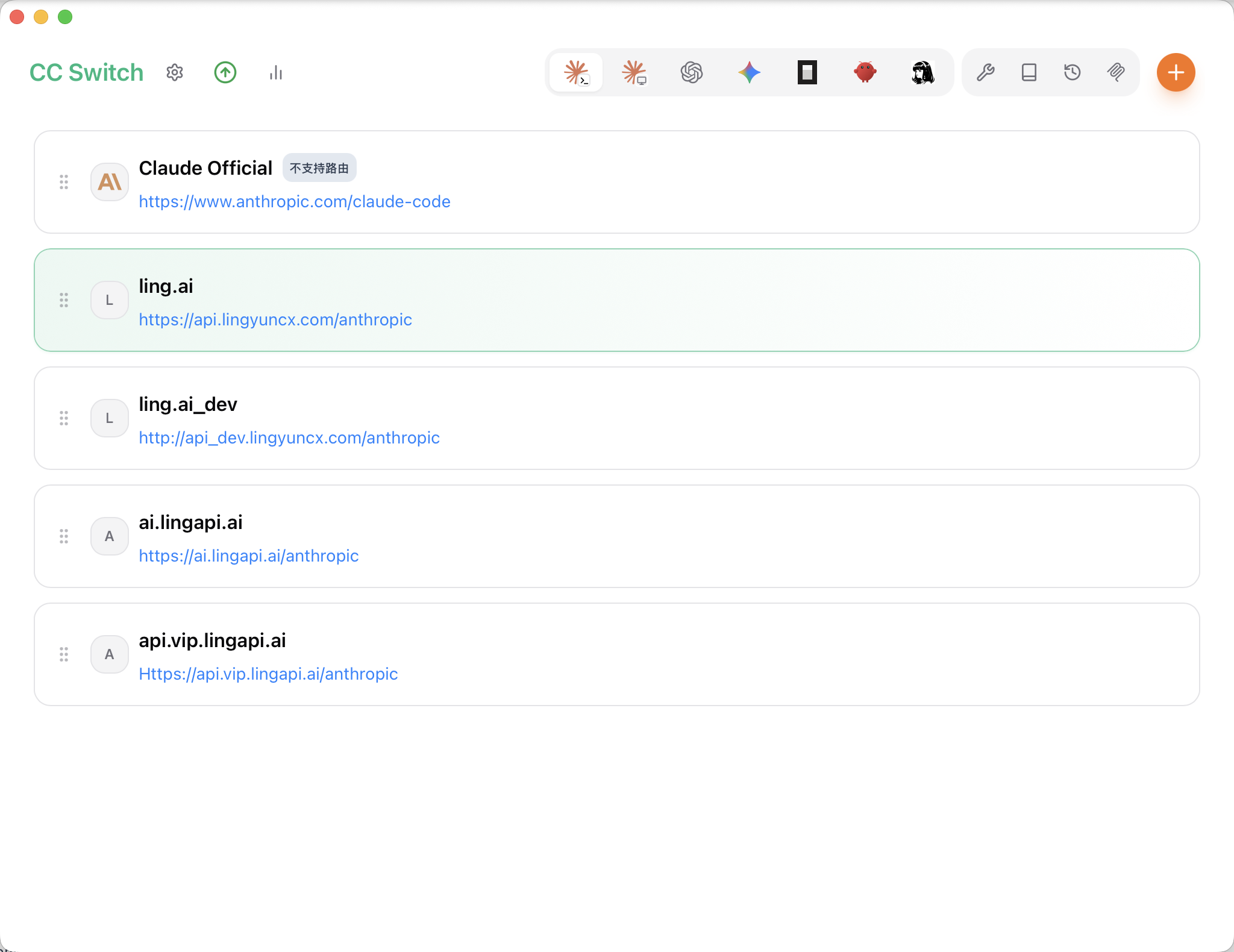Select the Claude Official provider name
The height and width of the screenshot is (952, 1234).
[x=205, y=168]
